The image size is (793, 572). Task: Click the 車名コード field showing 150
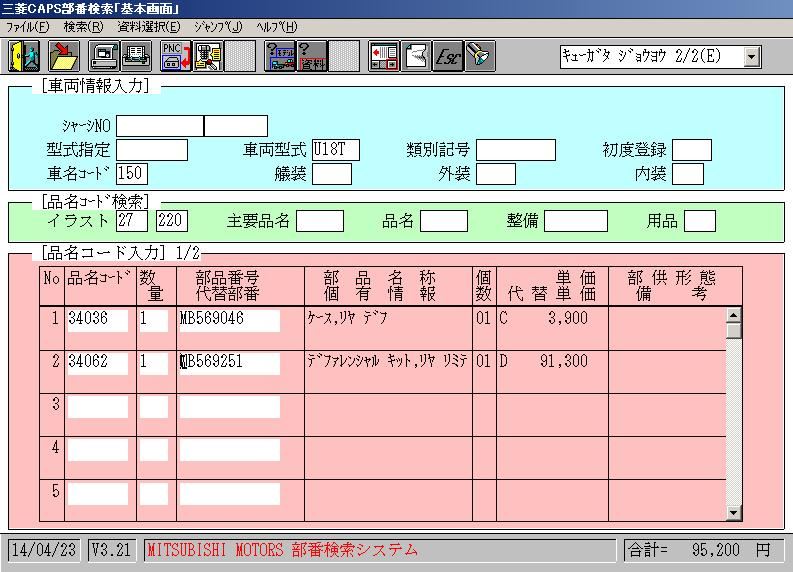coord(132,174)
